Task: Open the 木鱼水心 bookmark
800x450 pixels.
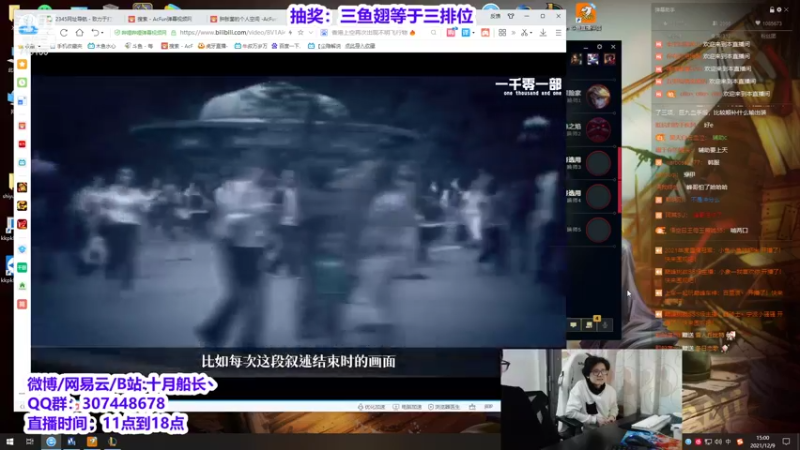Action: pos(102,46)
